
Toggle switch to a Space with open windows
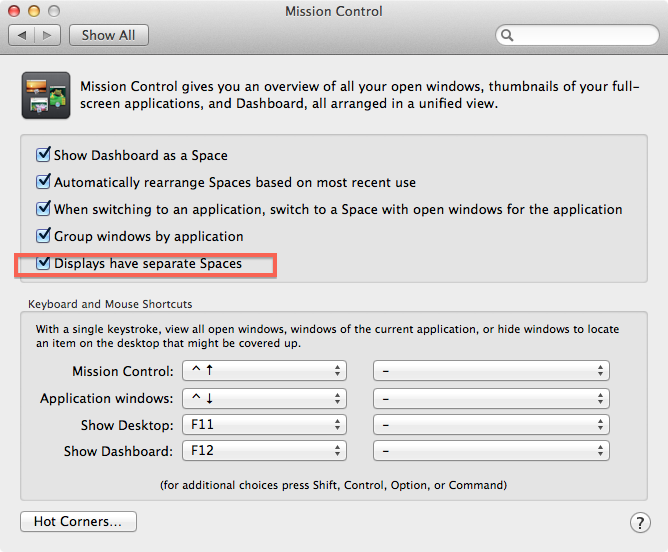click(x=43, y=209)
